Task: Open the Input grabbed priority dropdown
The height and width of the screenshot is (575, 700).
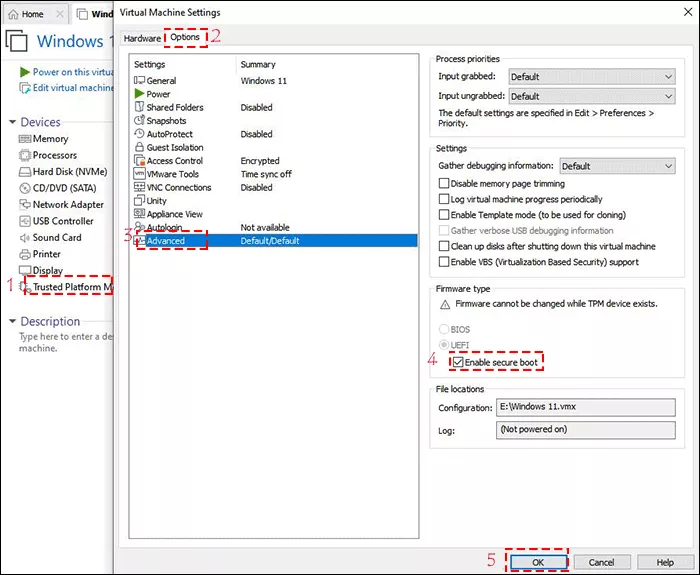Action: (x=592, y=76)
